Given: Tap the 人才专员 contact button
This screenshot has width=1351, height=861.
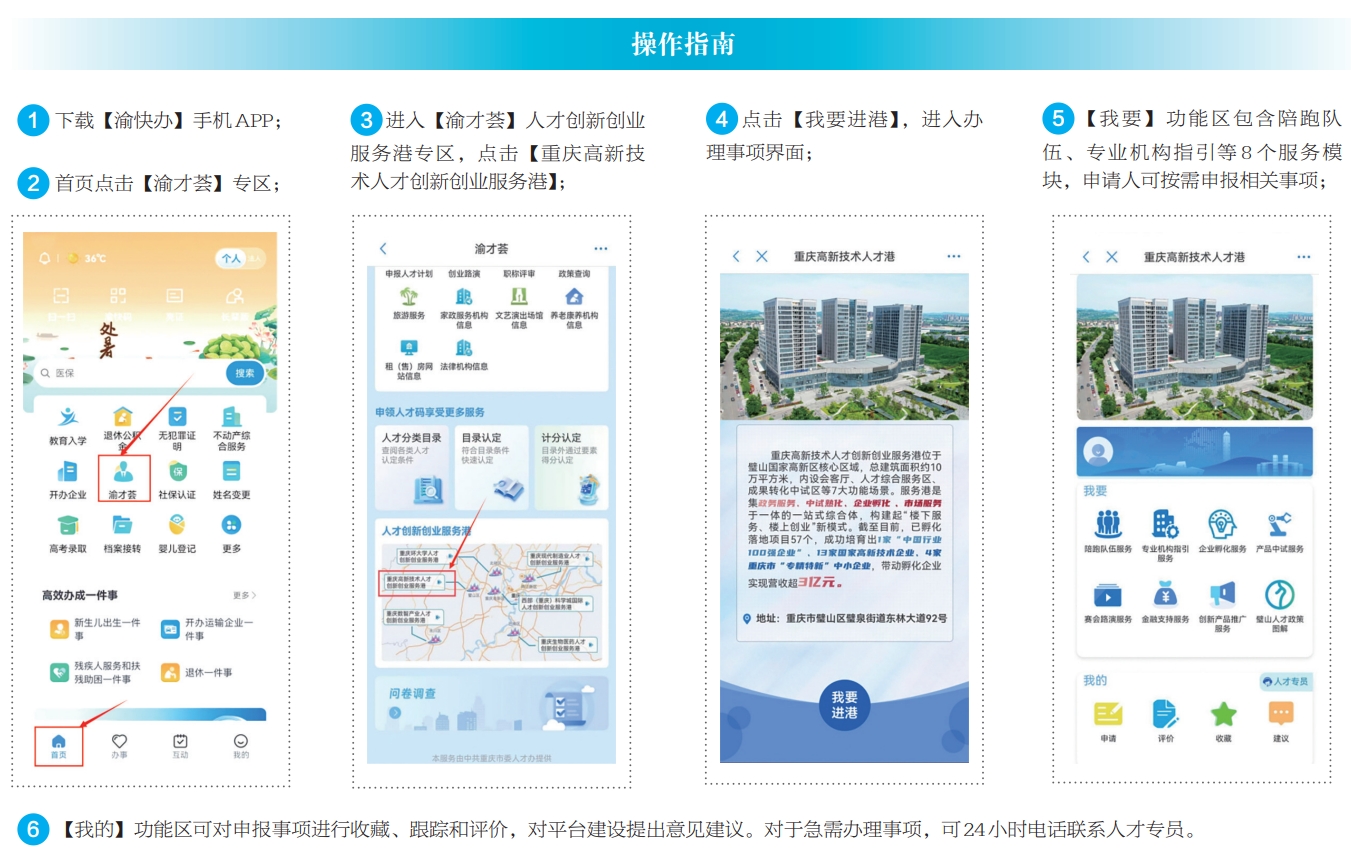Looking at the screenshot, I should tap(1285, 682).
